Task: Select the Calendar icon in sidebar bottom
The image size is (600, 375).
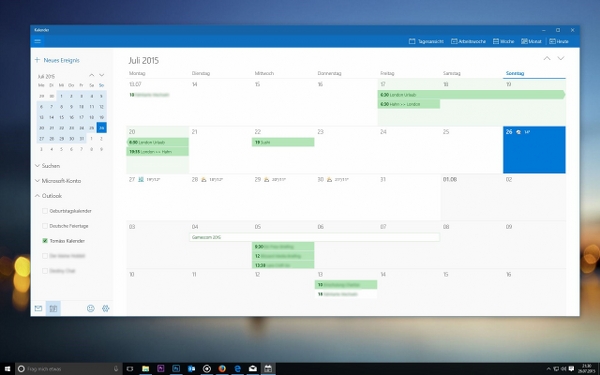Action: (53, 308)
